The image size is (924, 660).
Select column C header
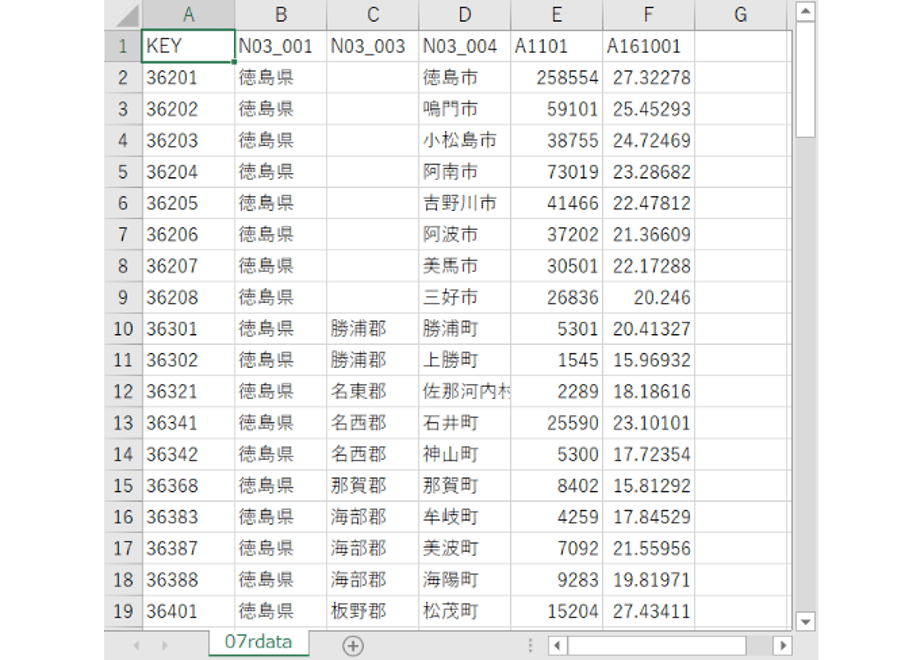pos(372,15)
